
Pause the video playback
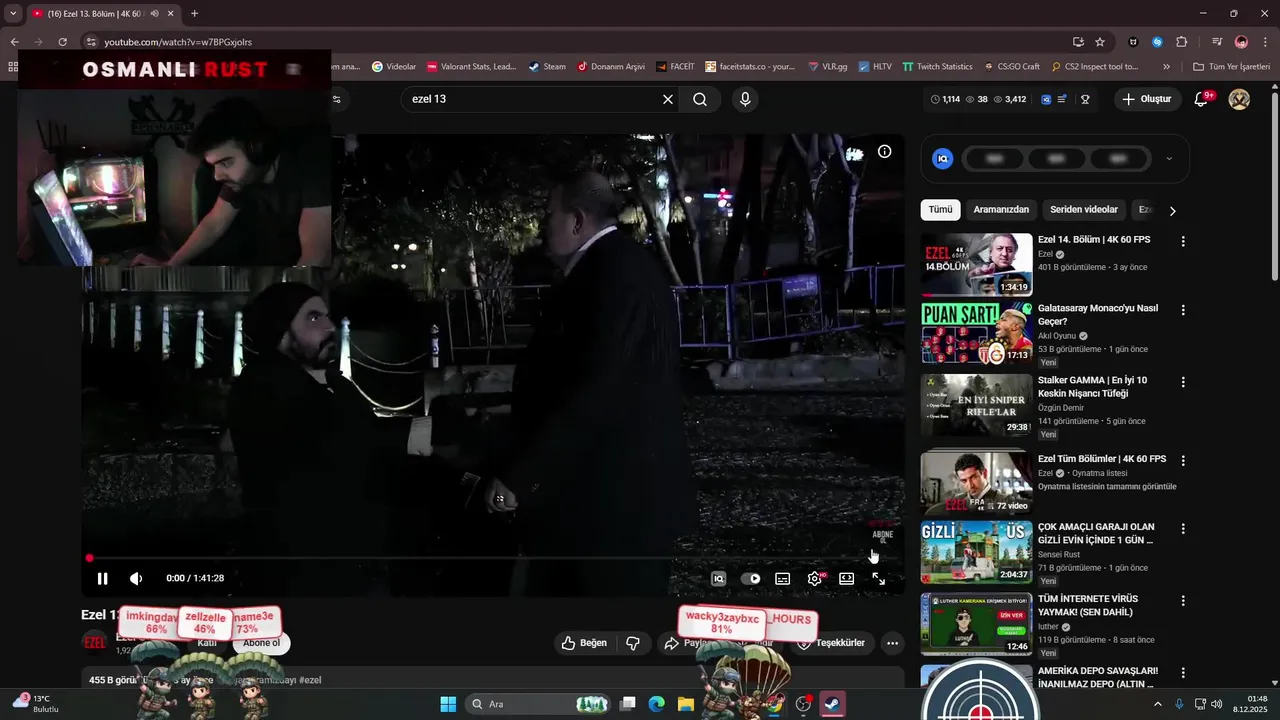(102, 578)
